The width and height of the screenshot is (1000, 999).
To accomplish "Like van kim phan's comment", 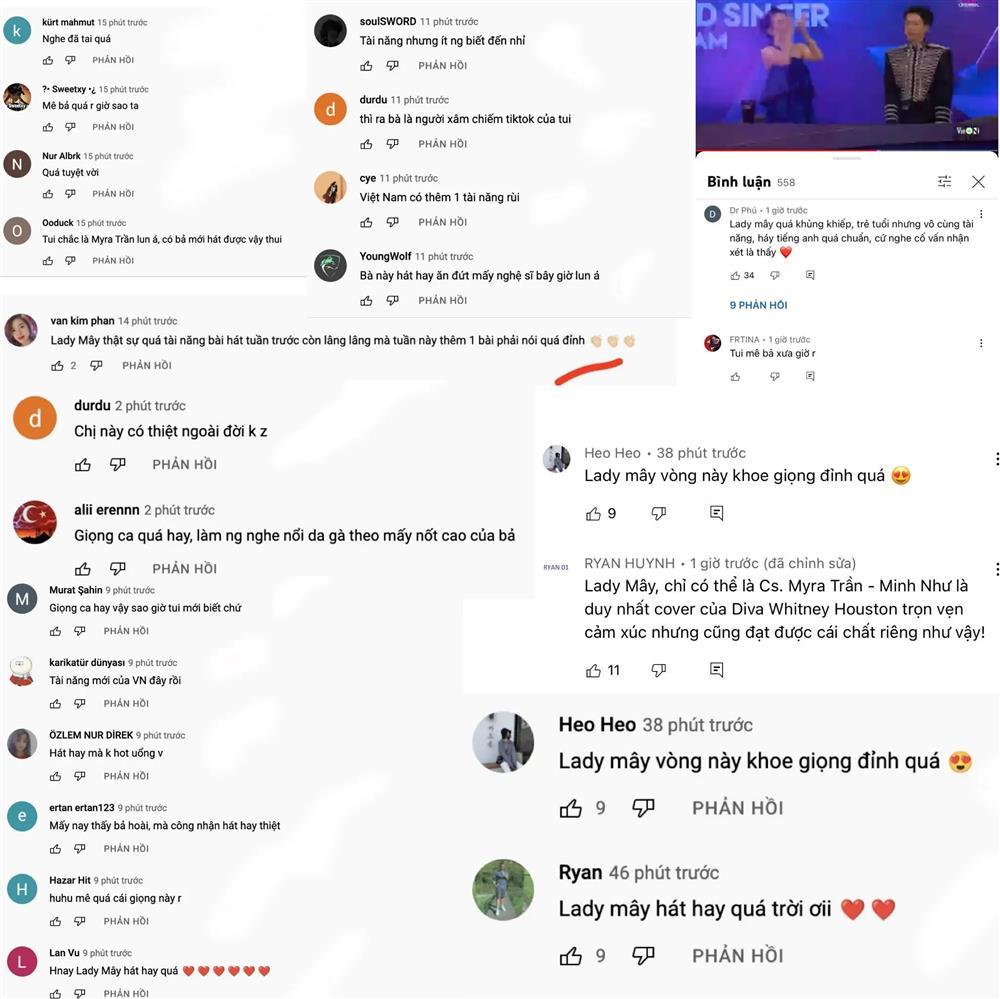I will tap(57, 366).
